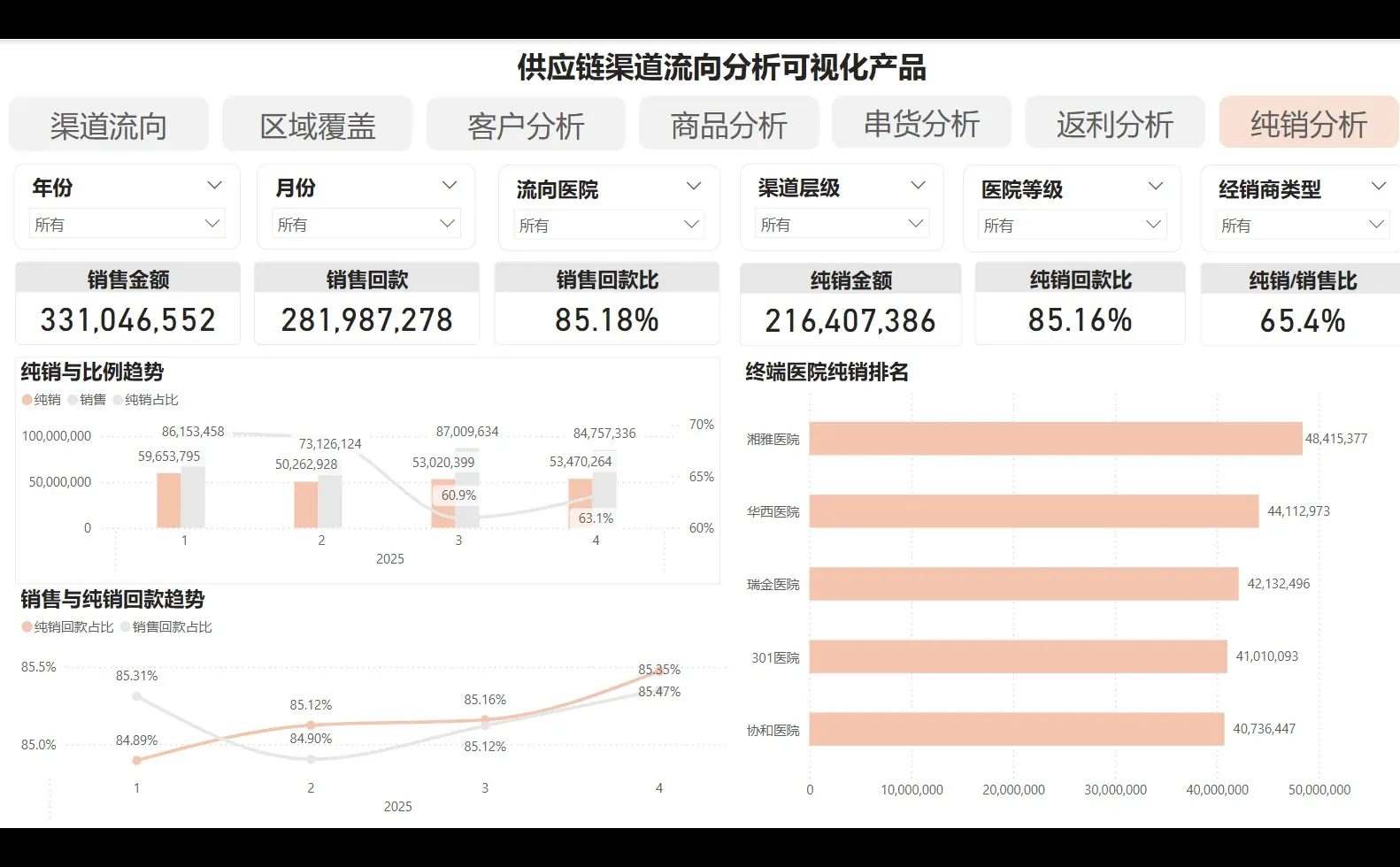Click the 84.90% data point
The image size is (1400, 867).
[x=311, y=759]
